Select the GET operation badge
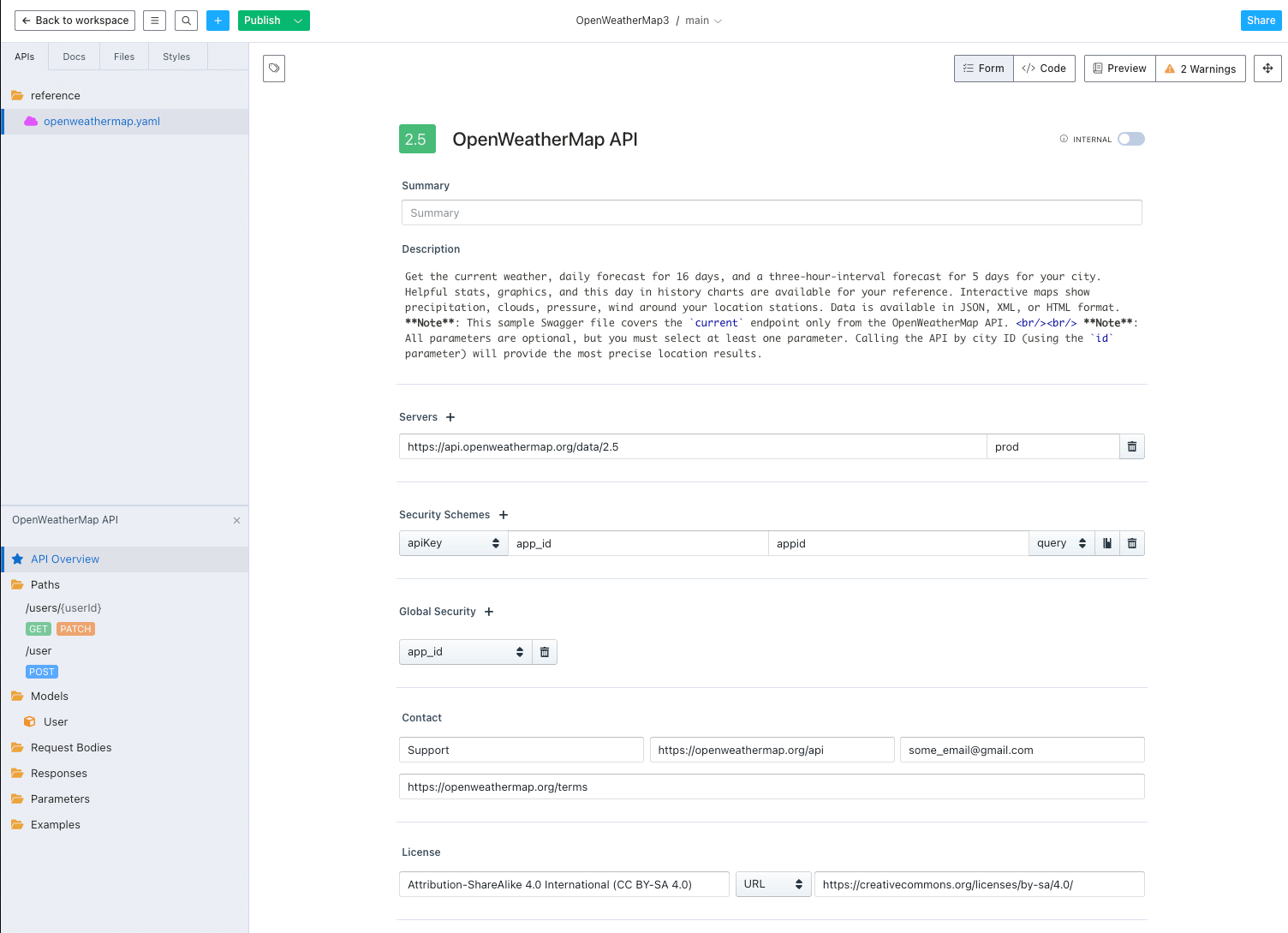1288x933 pixels. tap(39, 629)
